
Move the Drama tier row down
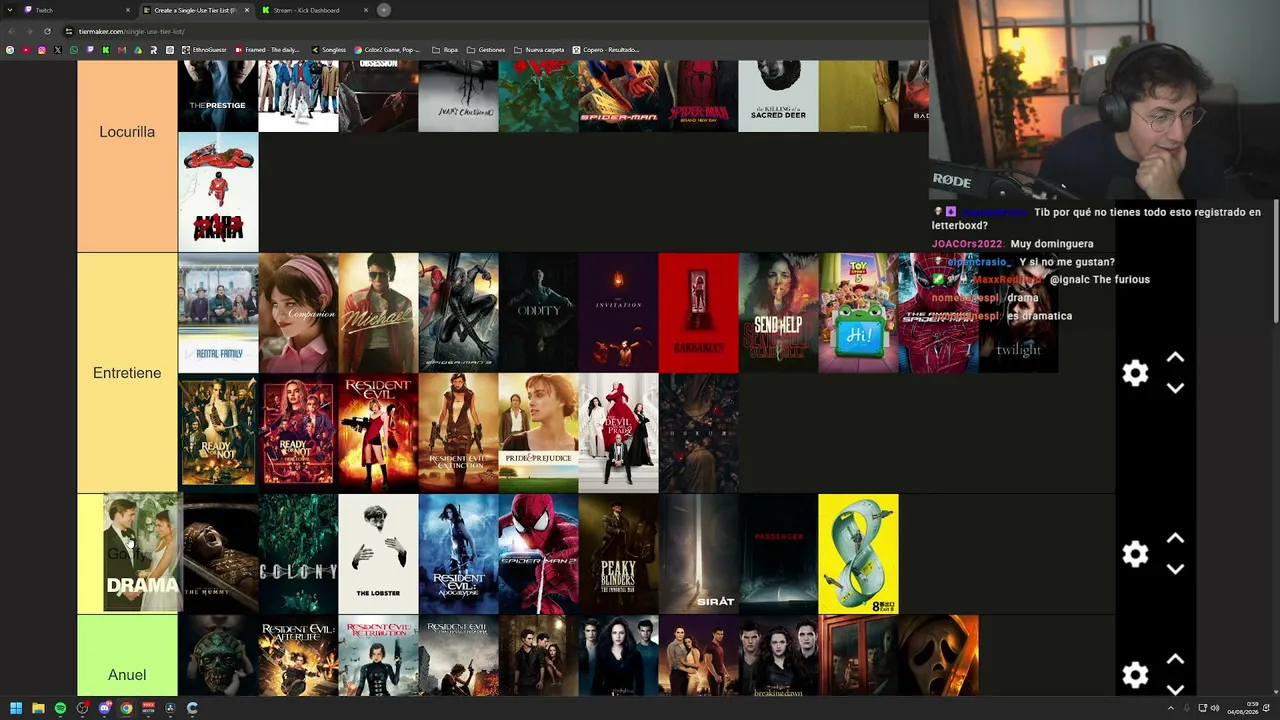(x=1175, y=569)
